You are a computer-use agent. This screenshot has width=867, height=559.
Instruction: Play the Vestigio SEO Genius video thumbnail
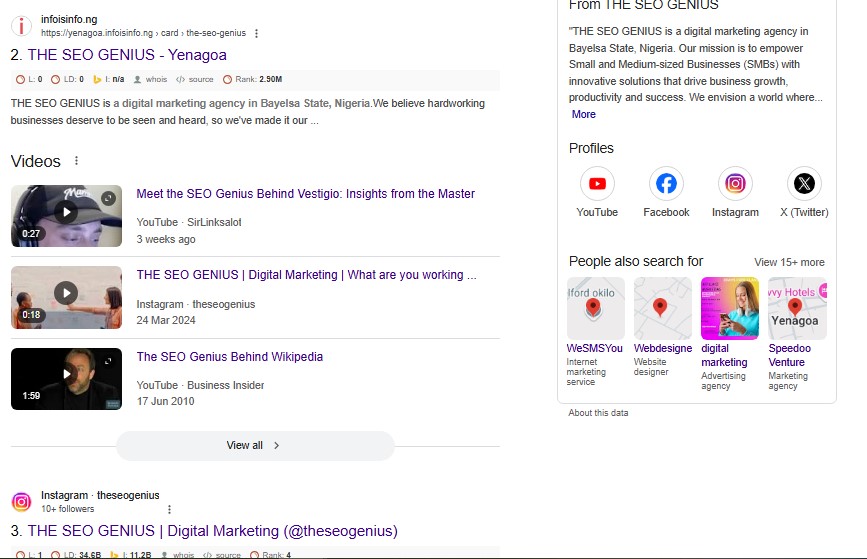pos(66,216)
